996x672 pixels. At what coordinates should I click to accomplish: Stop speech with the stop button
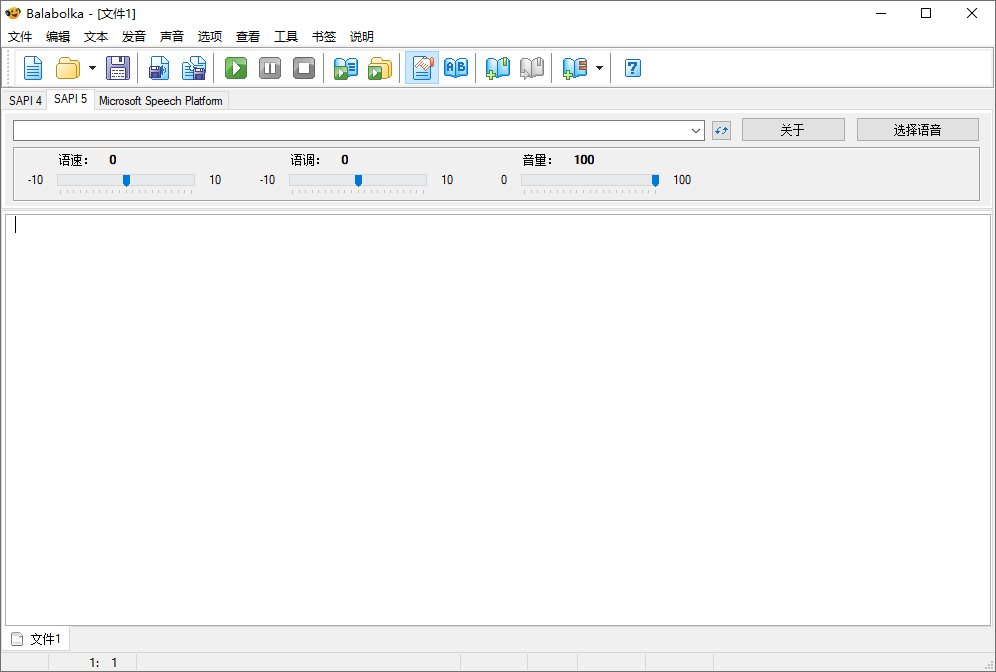(x=304, y=68)
